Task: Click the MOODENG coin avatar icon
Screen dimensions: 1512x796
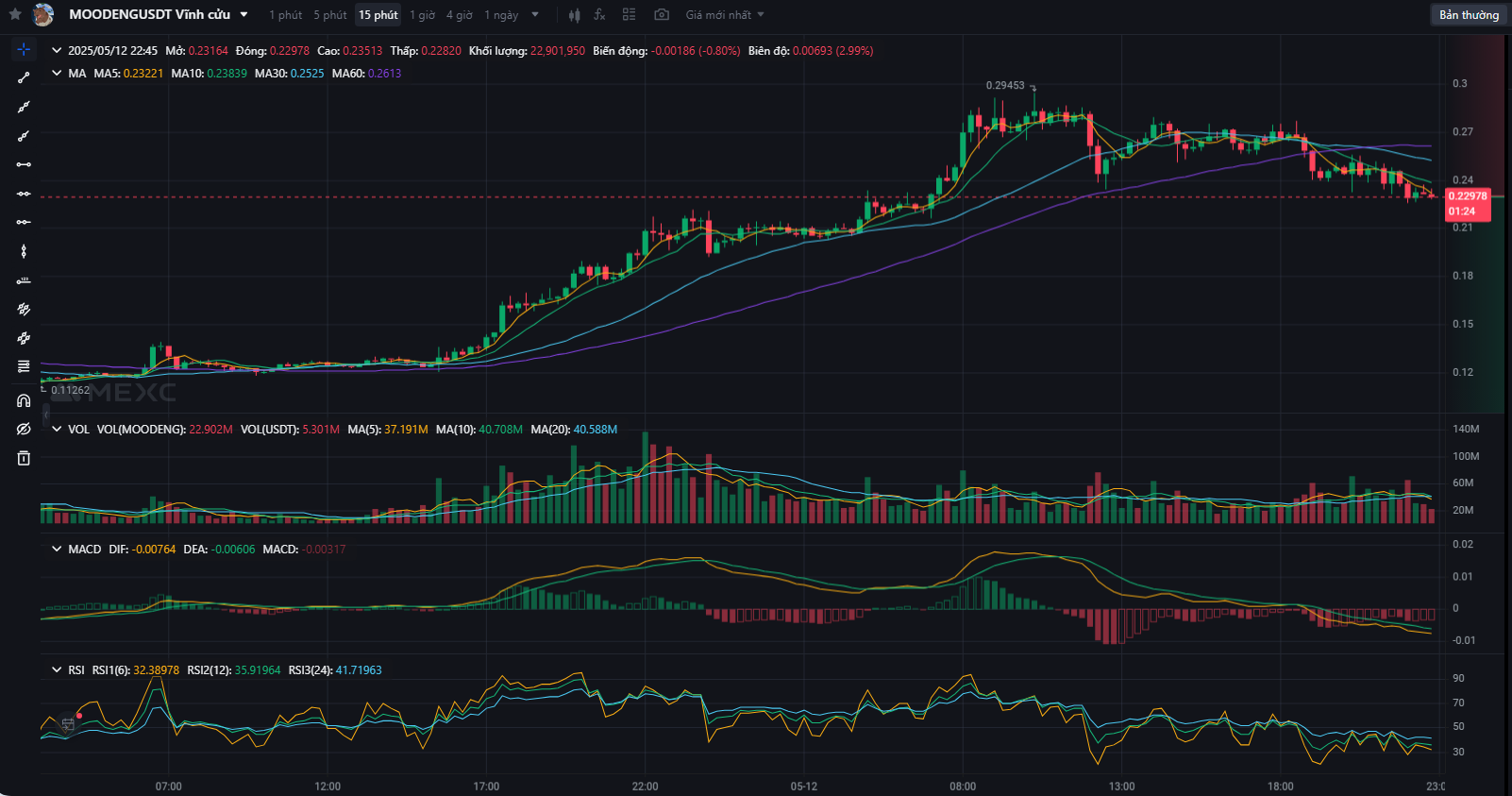Action: click(43, 14)
